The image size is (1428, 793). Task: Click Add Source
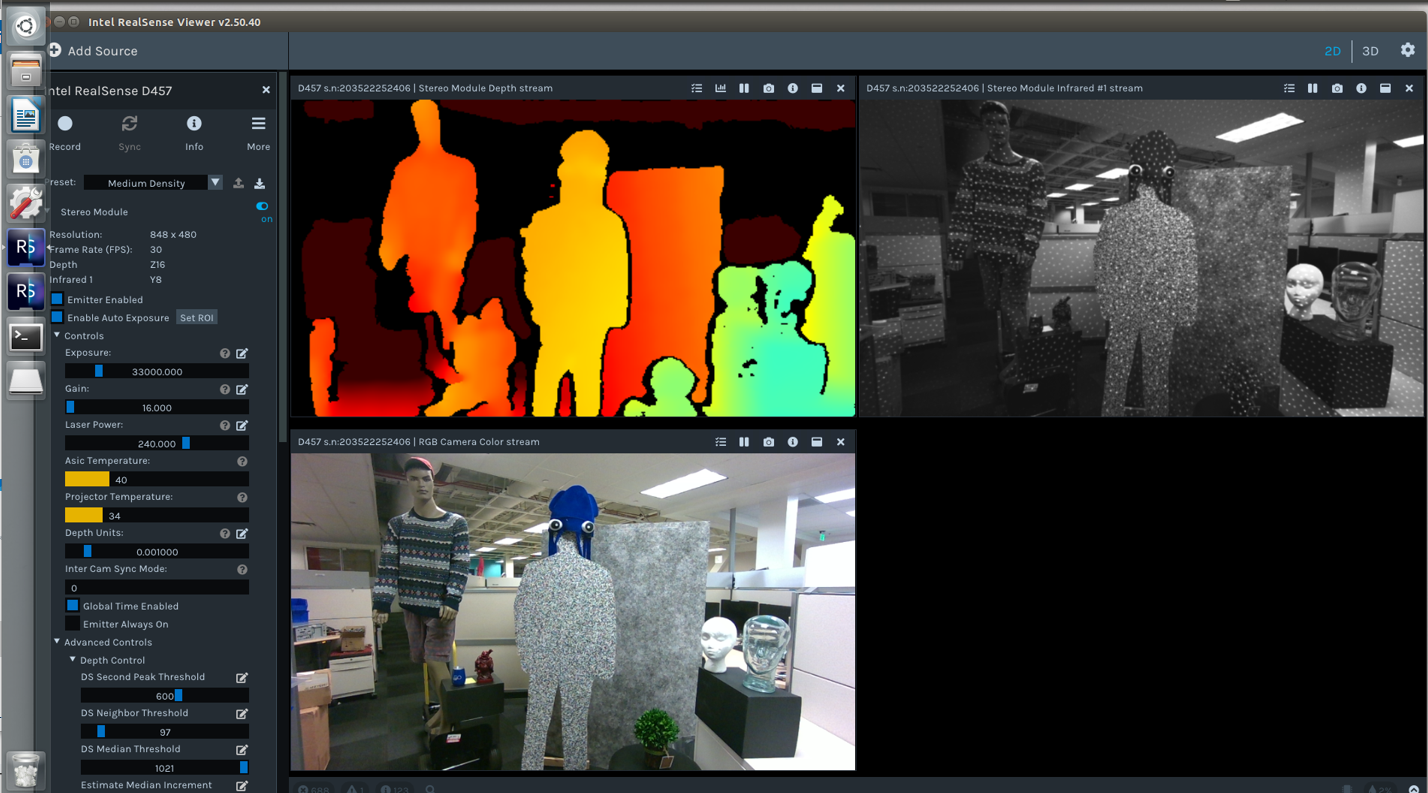pyautogui.click(x=93, y=51)
